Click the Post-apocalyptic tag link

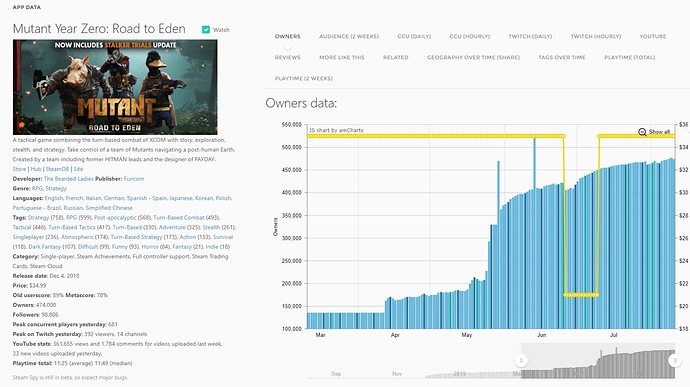pyautogui.click(x=115, y=217)
